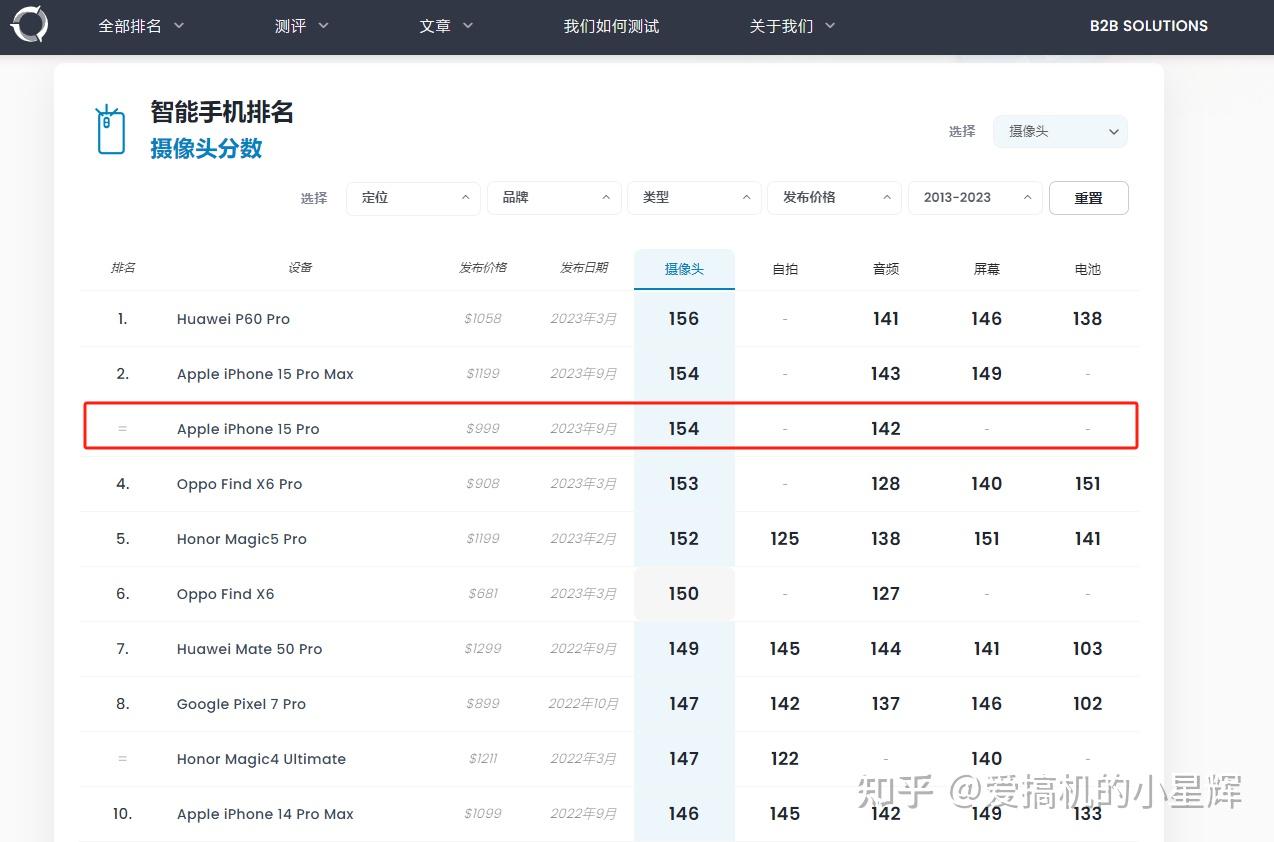Click the collapse arrow inside the 定位 filter
Viewport: 1274px width, 842px height.
click(465, 198)
